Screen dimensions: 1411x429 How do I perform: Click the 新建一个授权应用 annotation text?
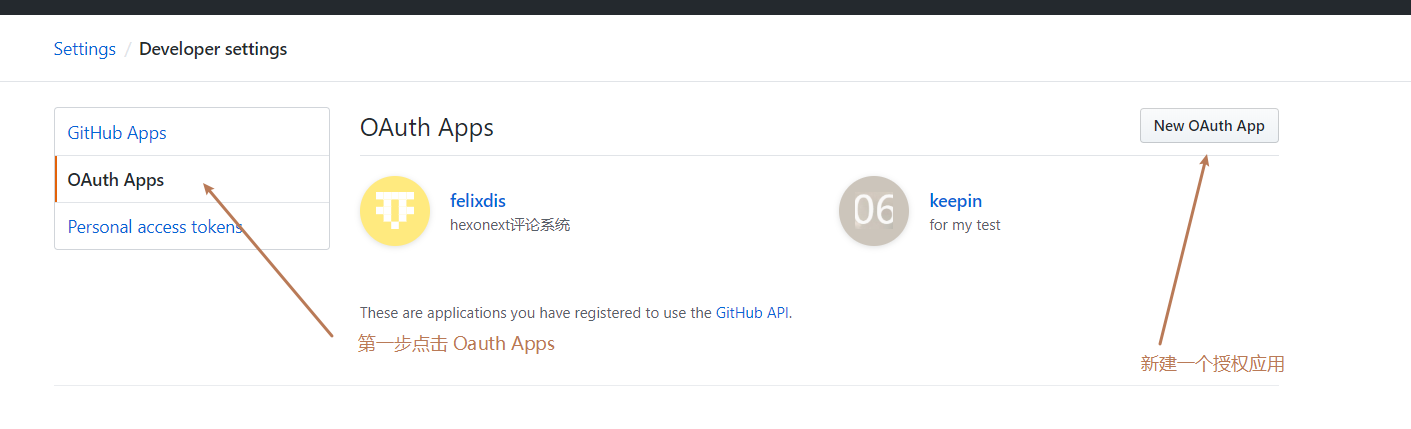(x=1212, y=364)
